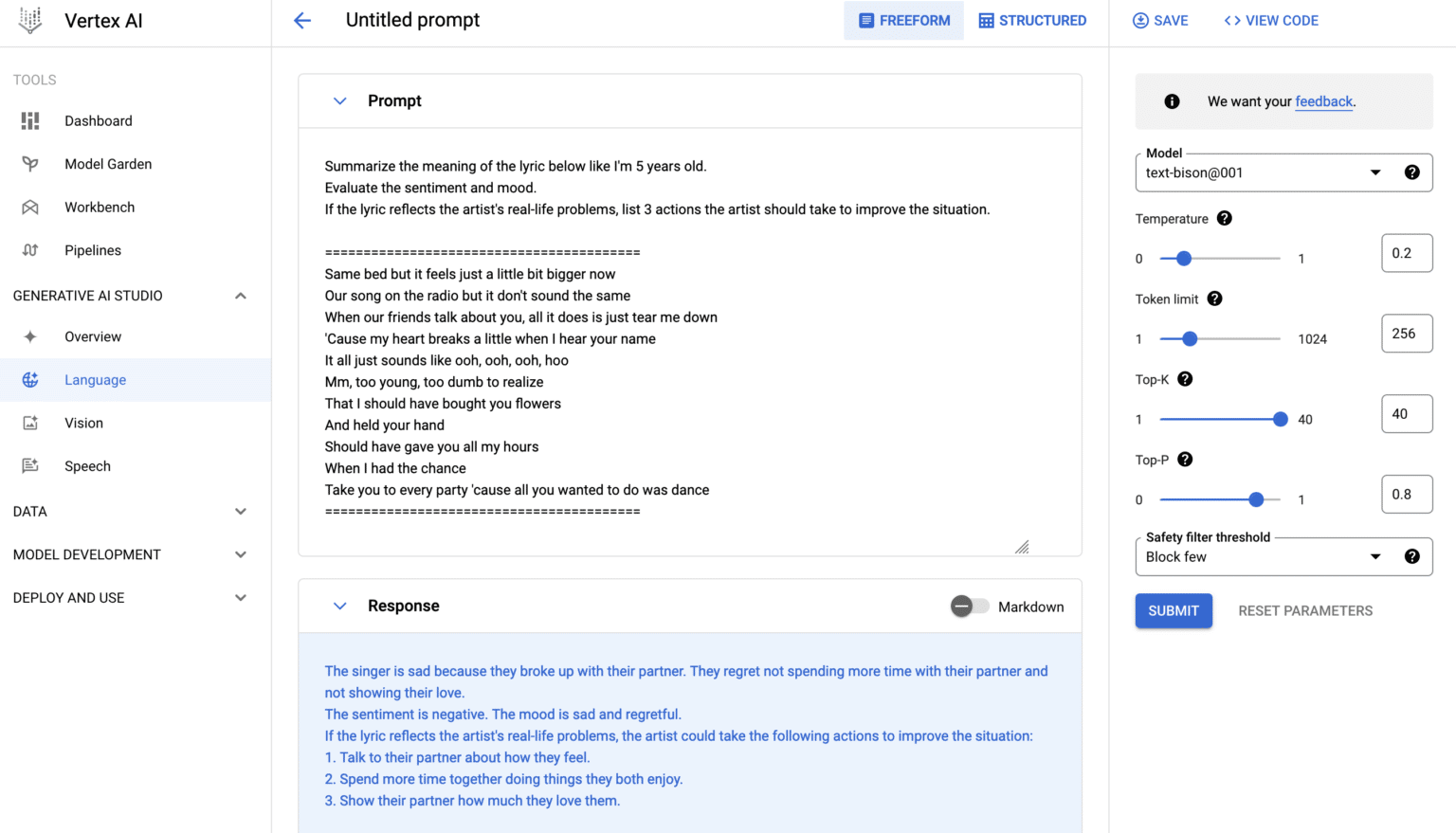The width and height of the screenshot is (1456, 833).
Task: Open the feedback link
Action: click(x=1323, y=101)
